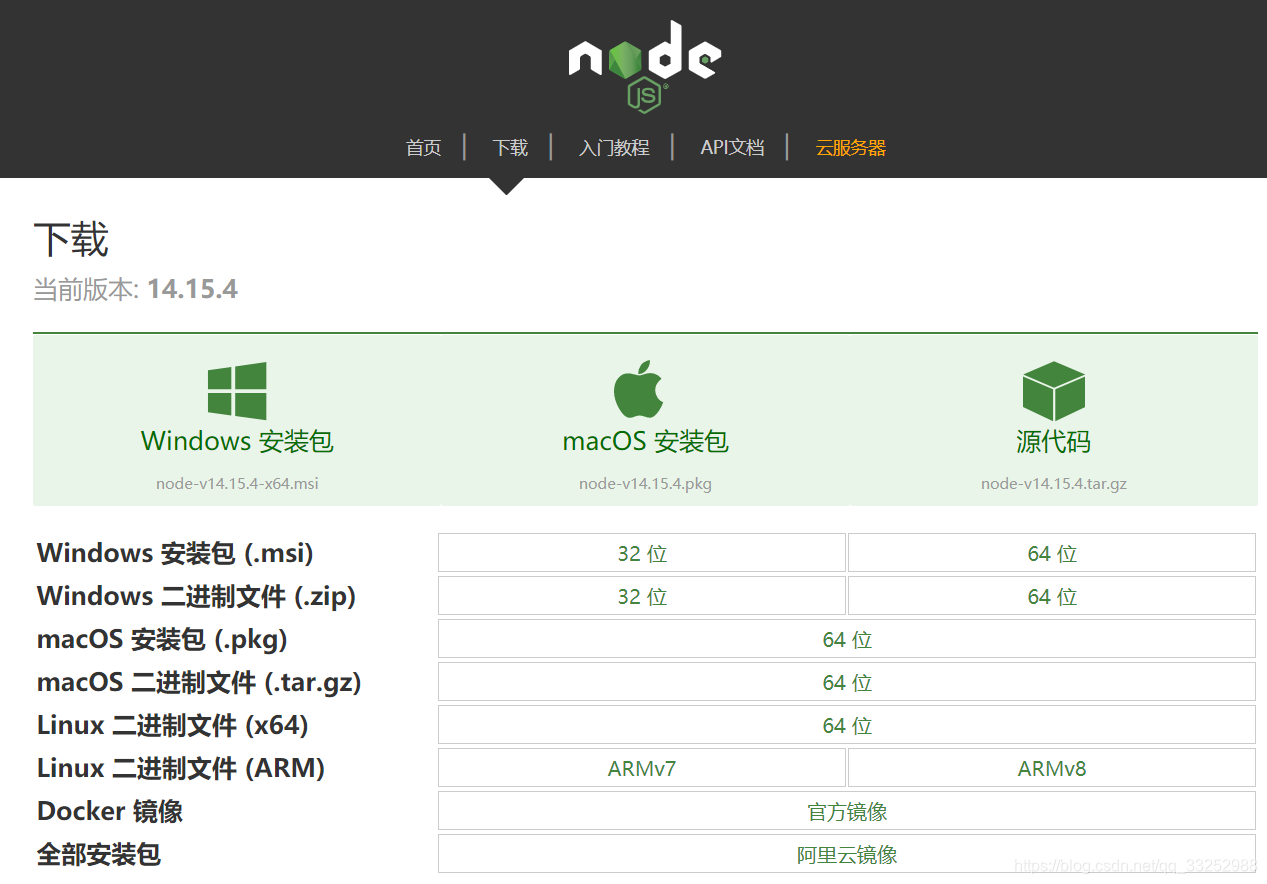Select 32 位 for Windows 安装包 (.msi)
This screenshot has height=884, width=1267.
tap(642, 553)
